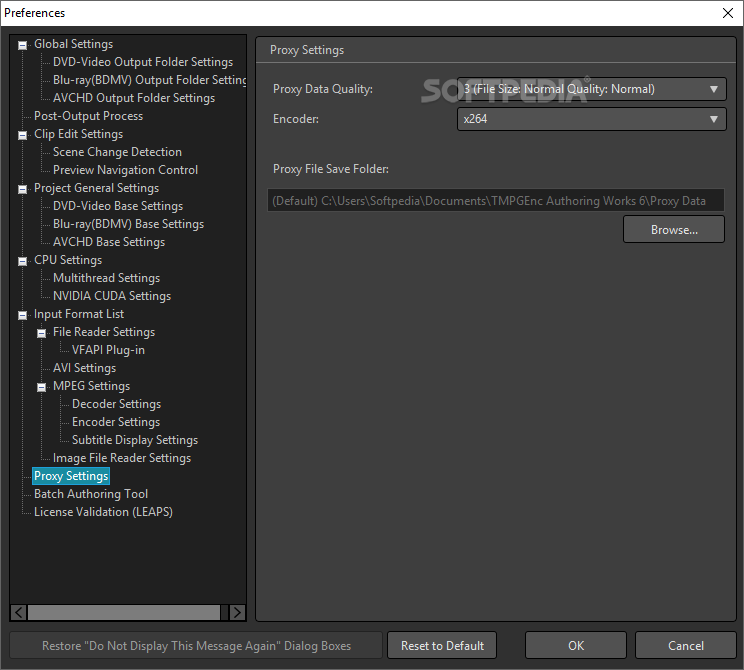Click the Input Format List label
This screenshot has width=744, height=670.
[79, 314]
